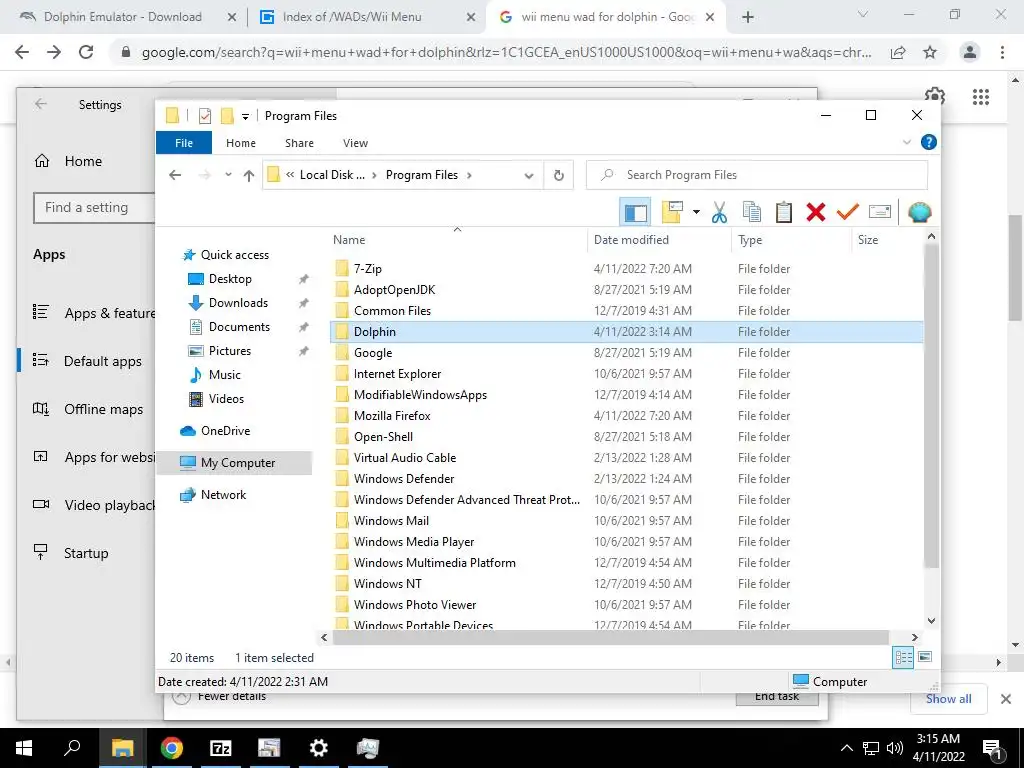The height and width of the screenshot is (768, 1024).
Task: Open Customize Quick Access Toolbar dropdown
Action: [x=246, y=117]
